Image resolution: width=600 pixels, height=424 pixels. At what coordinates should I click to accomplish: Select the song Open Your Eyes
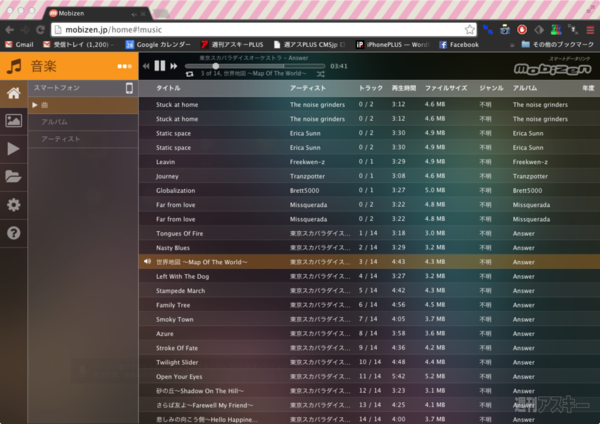point(369,377)
